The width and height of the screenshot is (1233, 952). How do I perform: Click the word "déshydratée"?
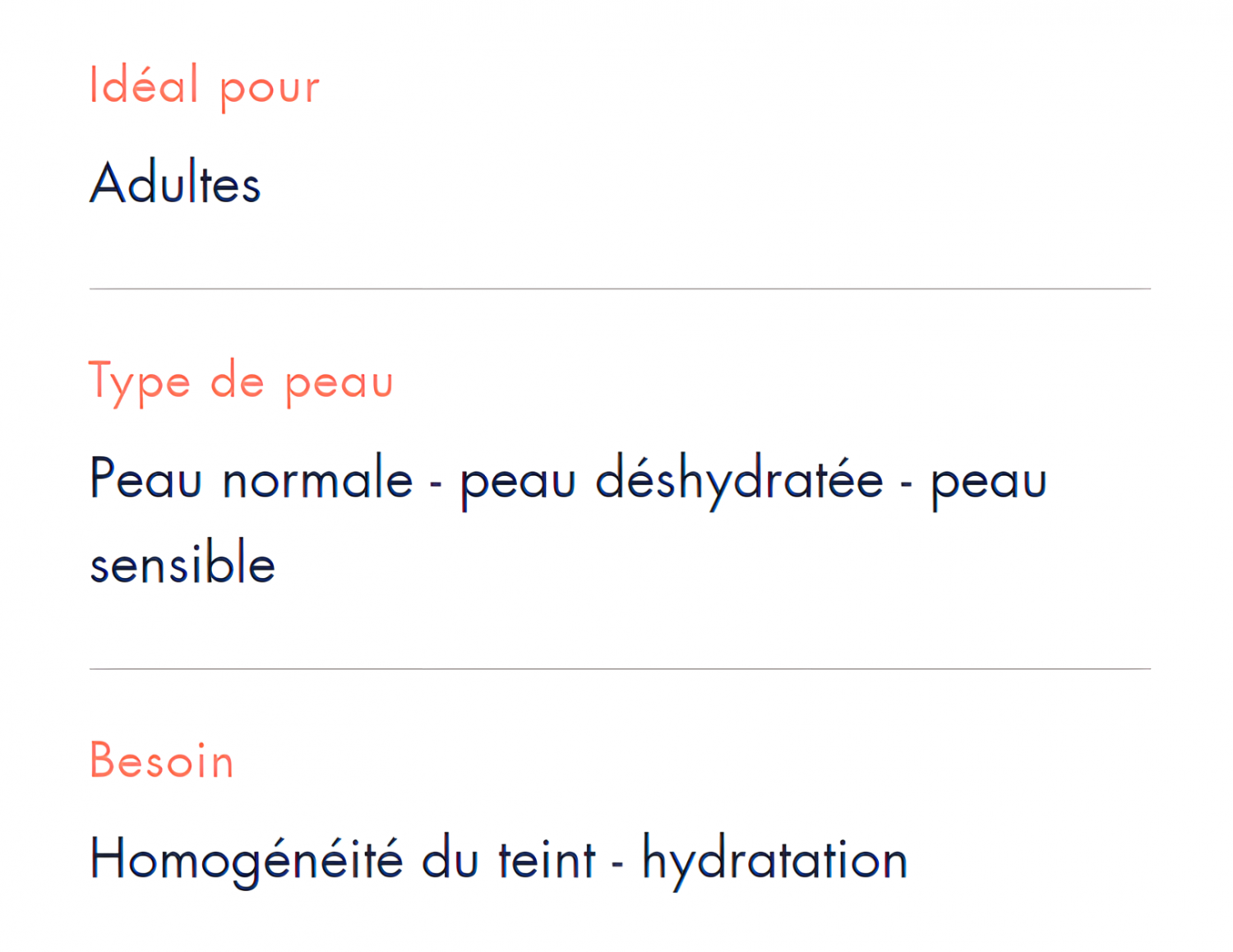coord(739,480)
